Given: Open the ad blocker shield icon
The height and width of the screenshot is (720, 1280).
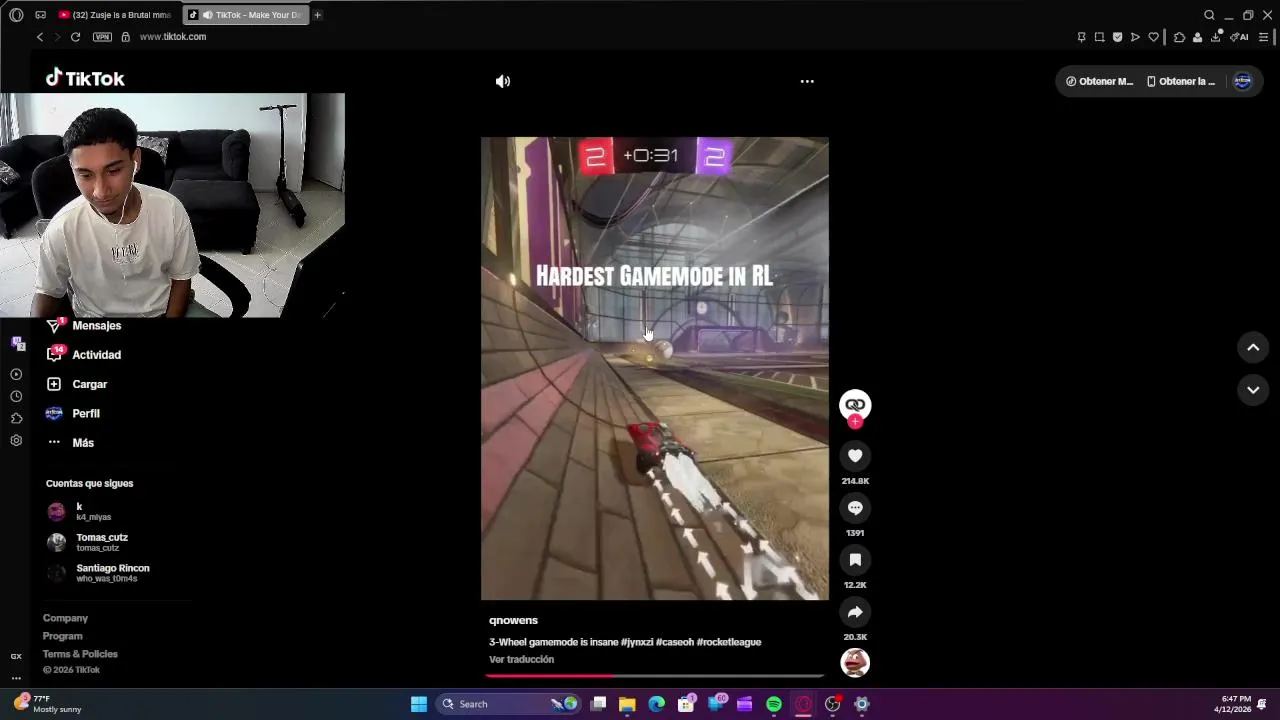Looking at the screenshot, I should 1117,37.
